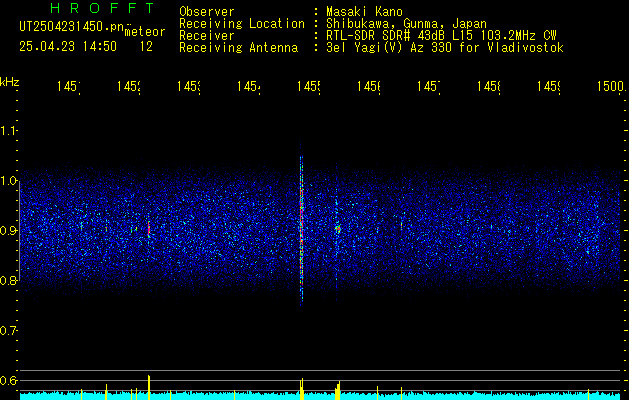Image resolution: width=629 pixels, height=400 pixels.
Task: Click the Receiving Antenna field label
Action: tap(239, 48)
